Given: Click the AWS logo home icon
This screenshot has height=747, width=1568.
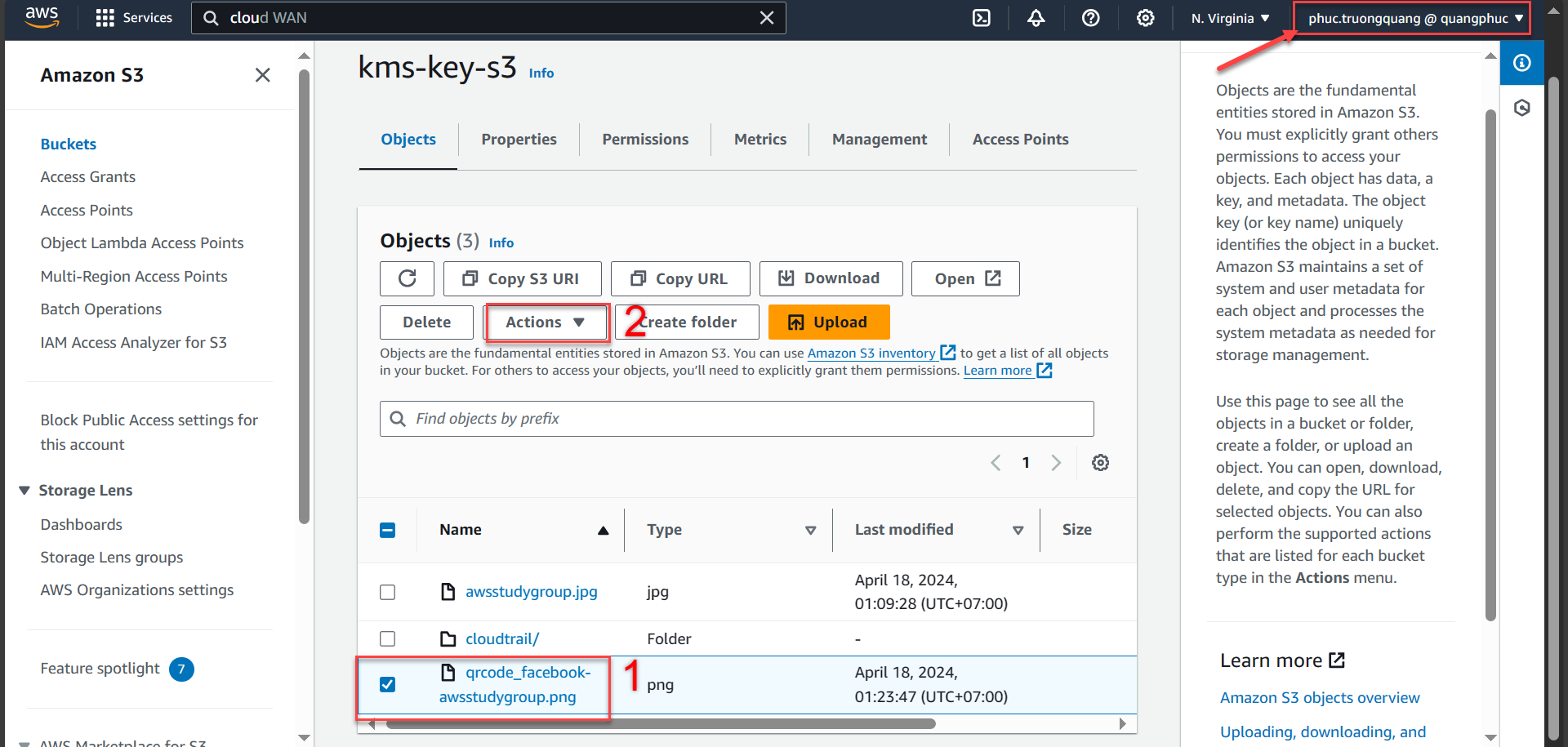Looking at the screenshot, I should (42, 17).
